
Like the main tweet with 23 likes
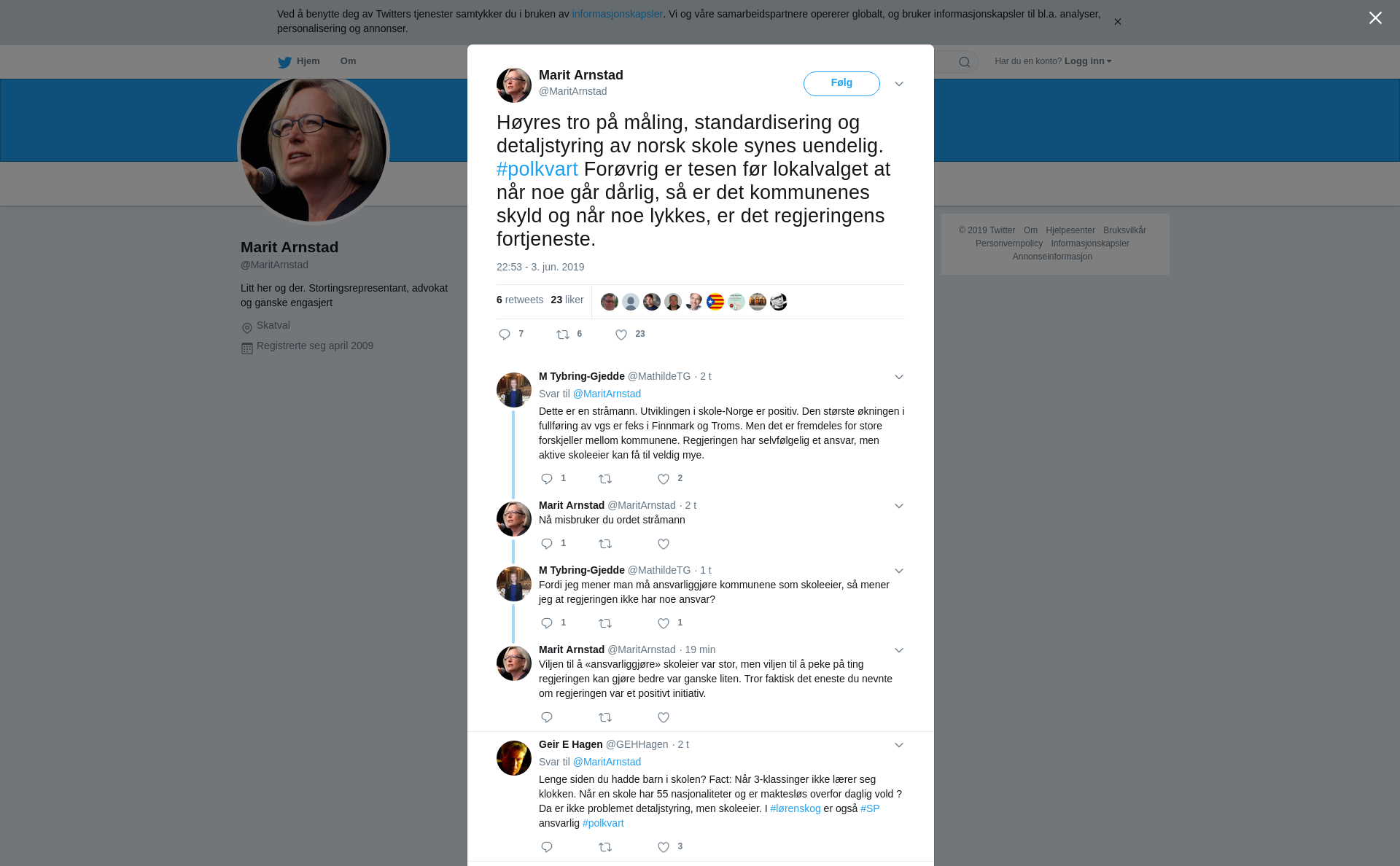[x=621, y=335]
